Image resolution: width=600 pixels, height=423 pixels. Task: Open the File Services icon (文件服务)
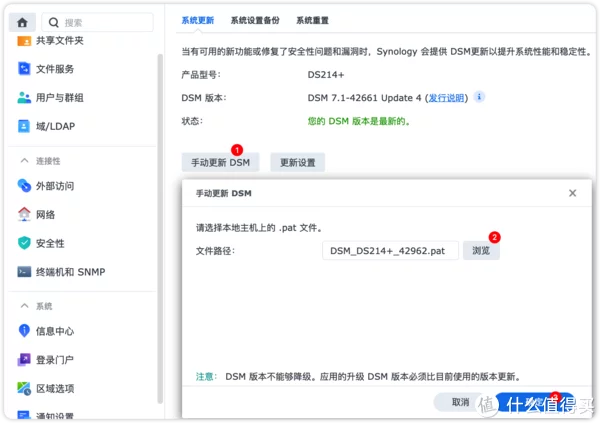24,69
